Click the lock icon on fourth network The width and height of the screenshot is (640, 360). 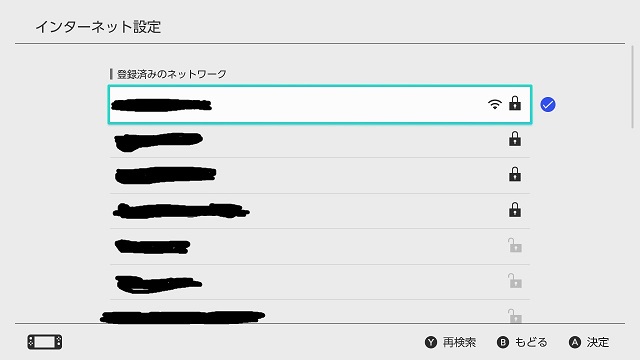tap(515, 210)
